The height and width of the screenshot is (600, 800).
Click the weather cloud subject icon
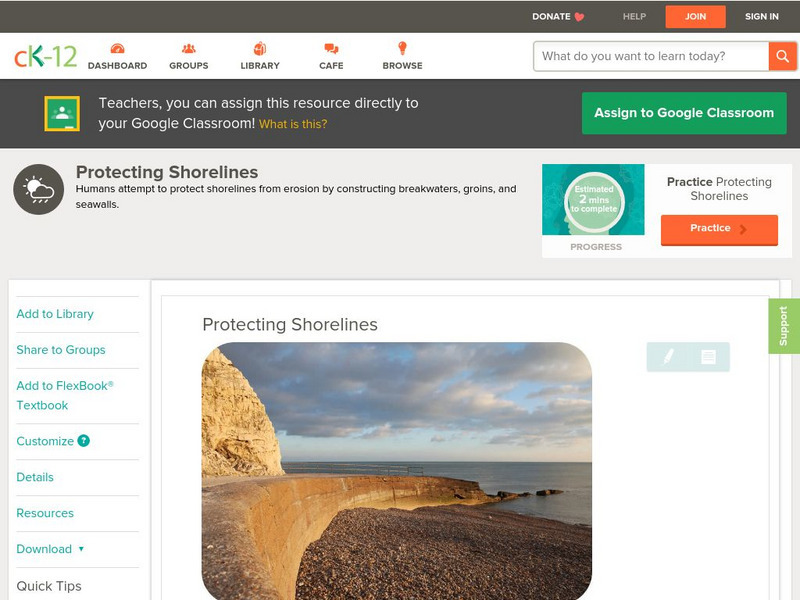click(x=39, y=189)
